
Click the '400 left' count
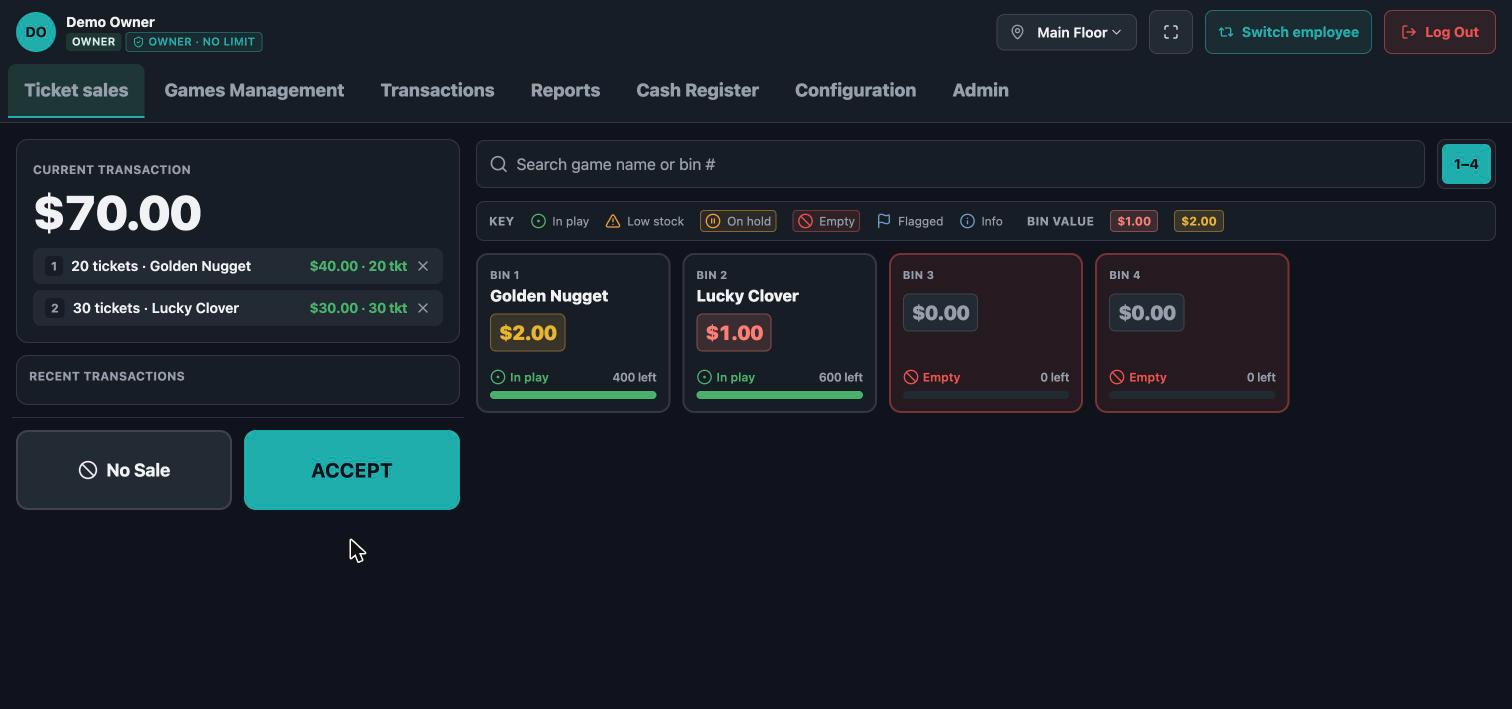tap(634, 377)
